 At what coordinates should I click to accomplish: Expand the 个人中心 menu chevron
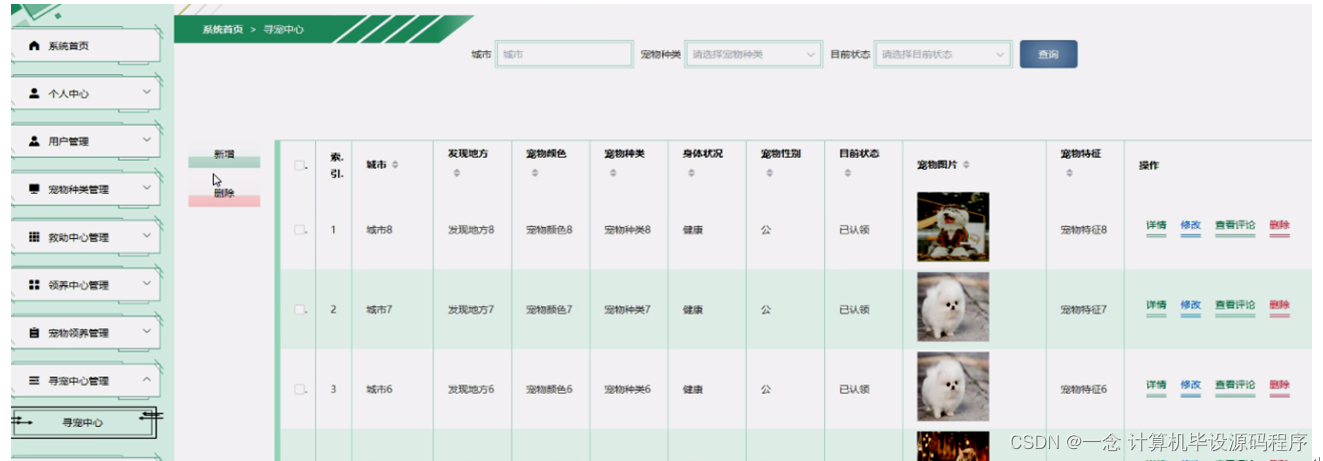coord(147,92)
